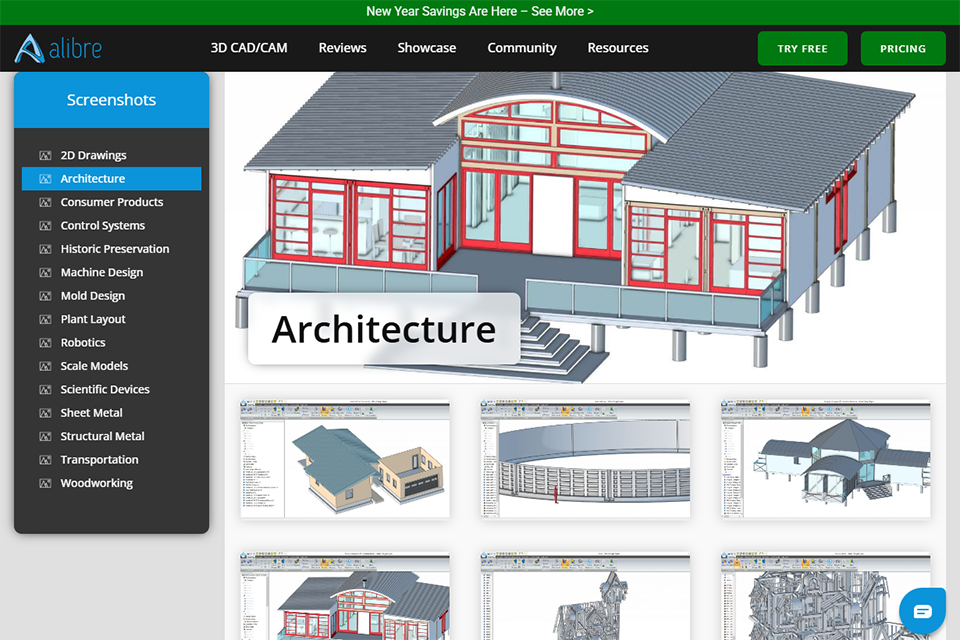
Task: Click the image icon beside Historic Preservation
Action: tap(45, 249)
